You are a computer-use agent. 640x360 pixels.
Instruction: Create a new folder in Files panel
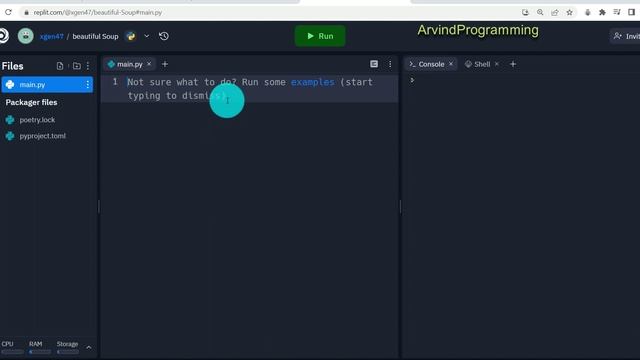click(76, 66)
